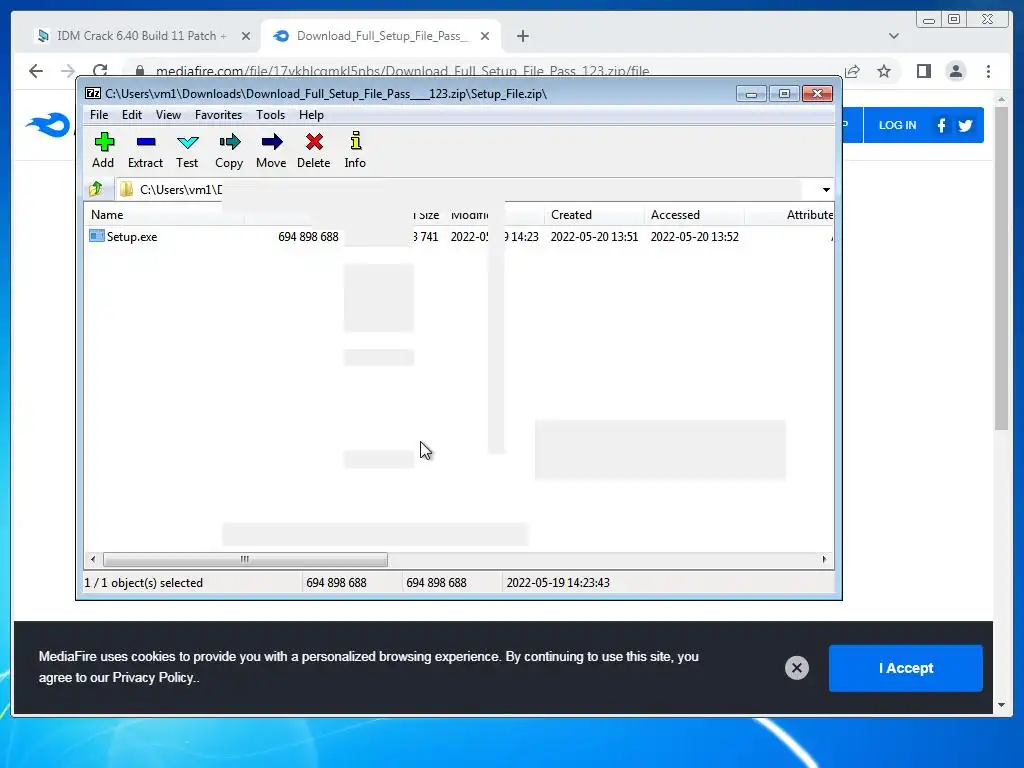Dismiss the cookie banner with the X icon
The height and width of the screenshot is (768, 1024).
click(x=797, y=667)
